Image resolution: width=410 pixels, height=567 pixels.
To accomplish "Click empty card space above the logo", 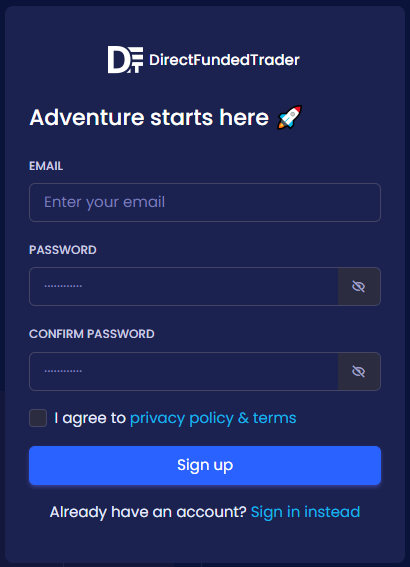I will [x=205, y=25].
